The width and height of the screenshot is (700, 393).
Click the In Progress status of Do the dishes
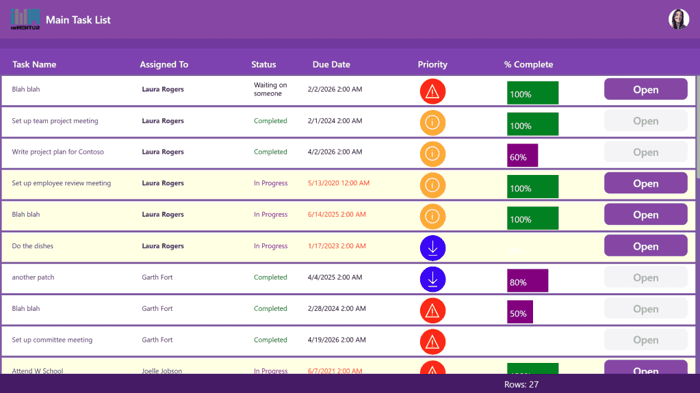click(271, 246)
